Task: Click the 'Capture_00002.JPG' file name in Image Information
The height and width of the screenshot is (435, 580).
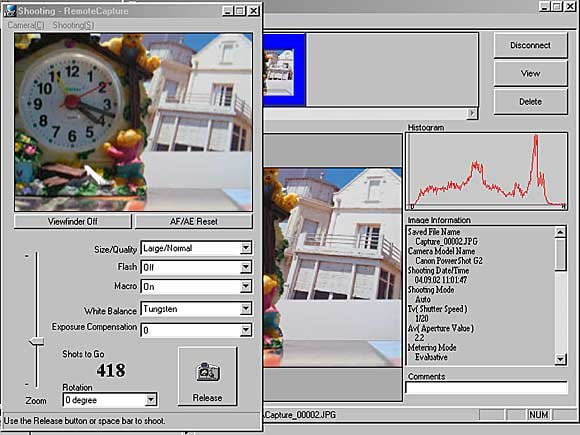Action: coord(446,242)
